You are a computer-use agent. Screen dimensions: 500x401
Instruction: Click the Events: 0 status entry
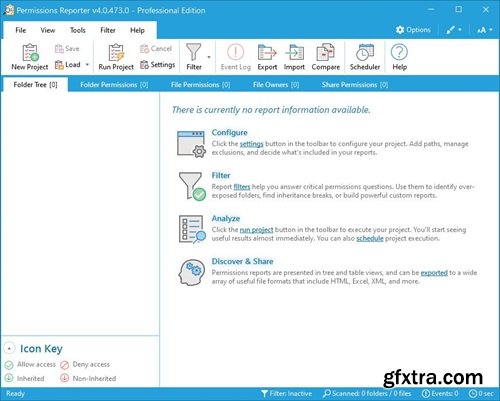click(x=440, y=394)
